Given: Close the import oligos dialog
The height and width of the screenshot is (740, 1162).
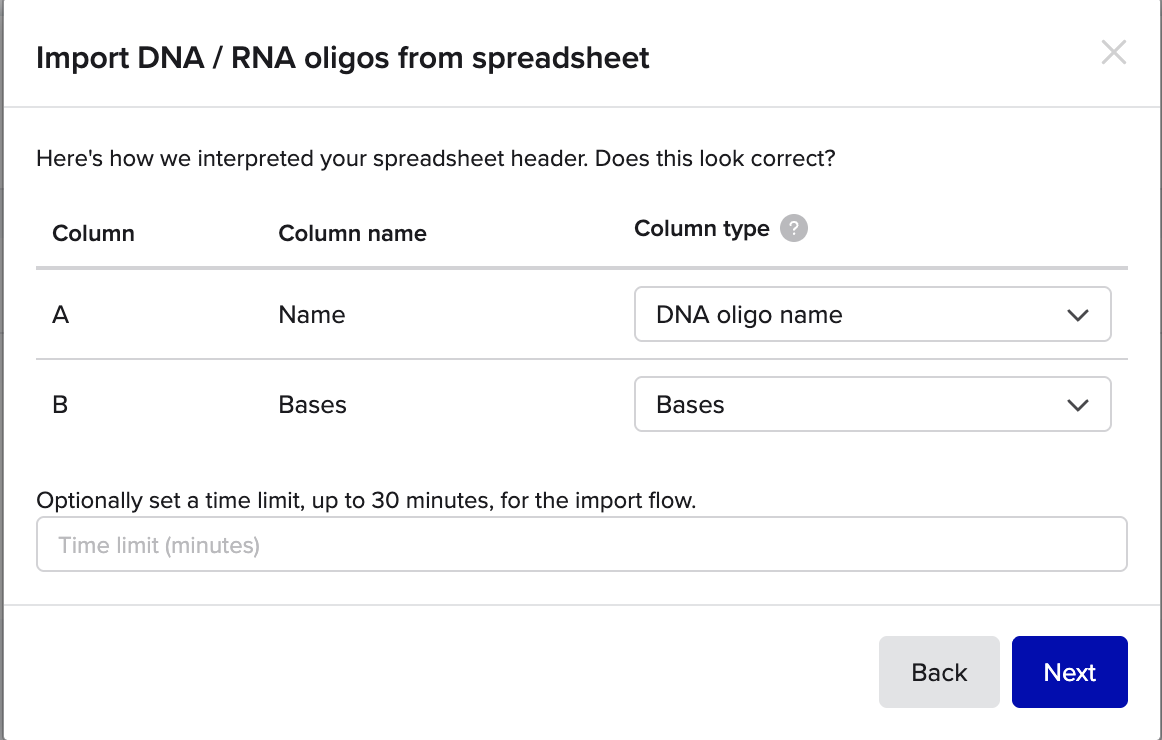Looking at the screenshot, I should [x=1113, y=53].
